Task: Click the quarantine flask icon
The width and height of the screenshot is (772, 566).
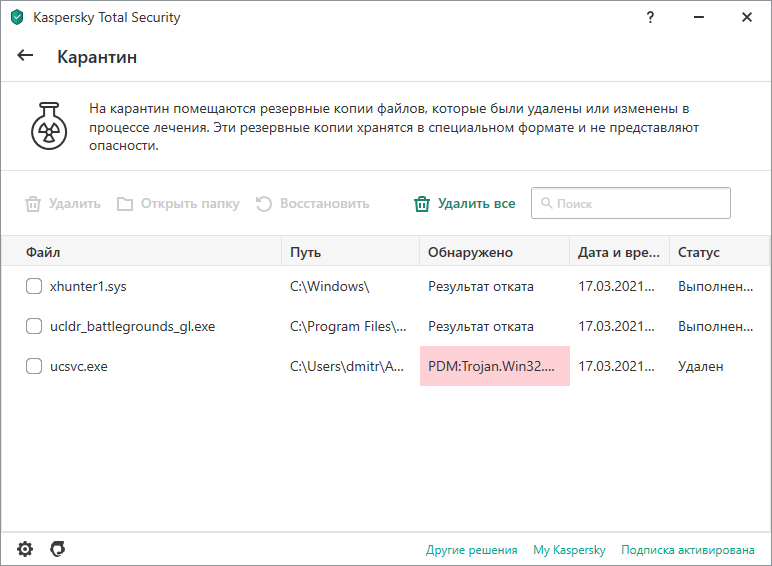Action: point(49,126)
